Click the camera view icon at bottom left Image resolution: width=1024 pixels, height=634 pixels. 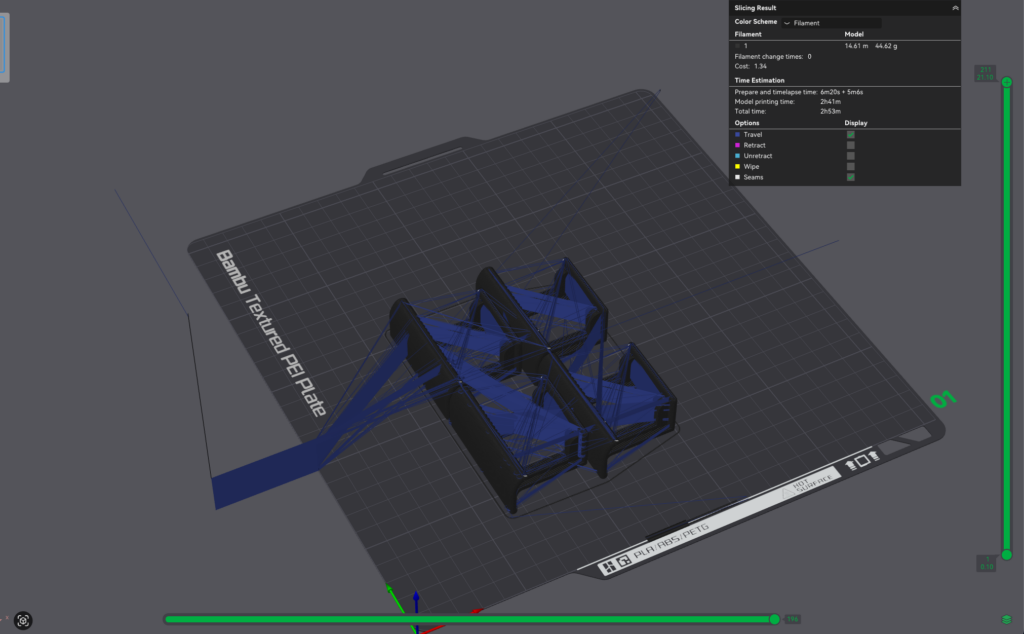coord(23,620)
